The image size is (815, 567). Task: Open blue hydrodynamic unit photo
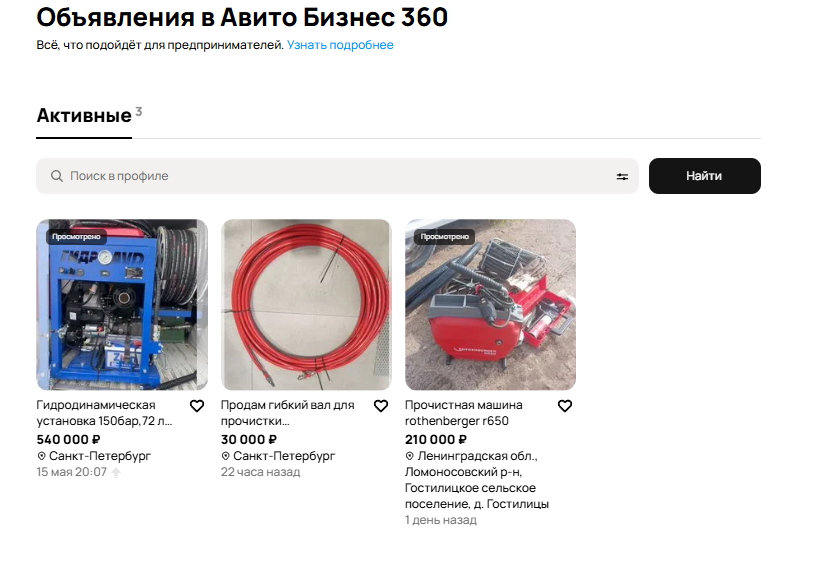click(122, 305)
